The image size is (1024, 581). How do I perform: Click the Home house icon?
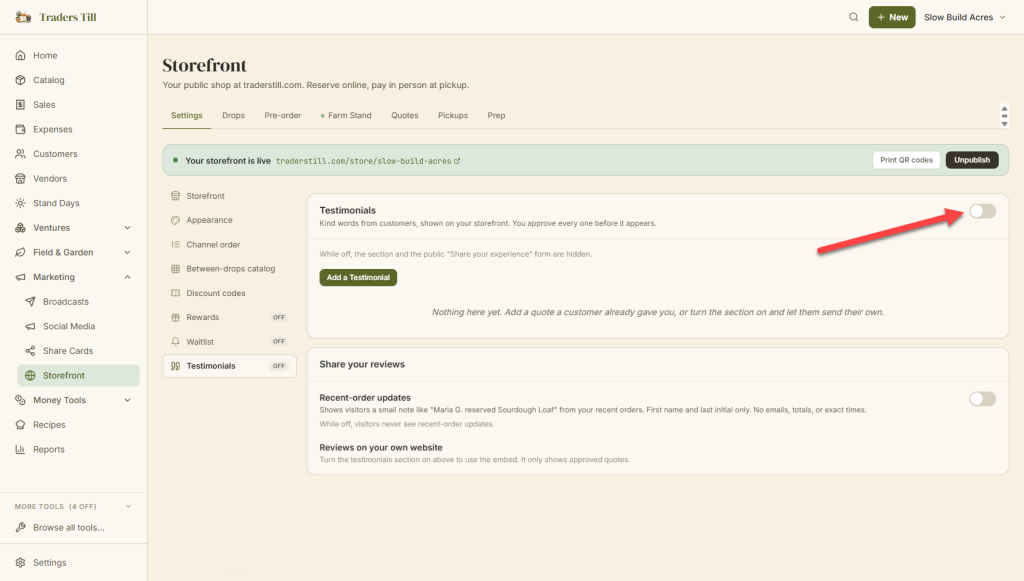(20, 55)
